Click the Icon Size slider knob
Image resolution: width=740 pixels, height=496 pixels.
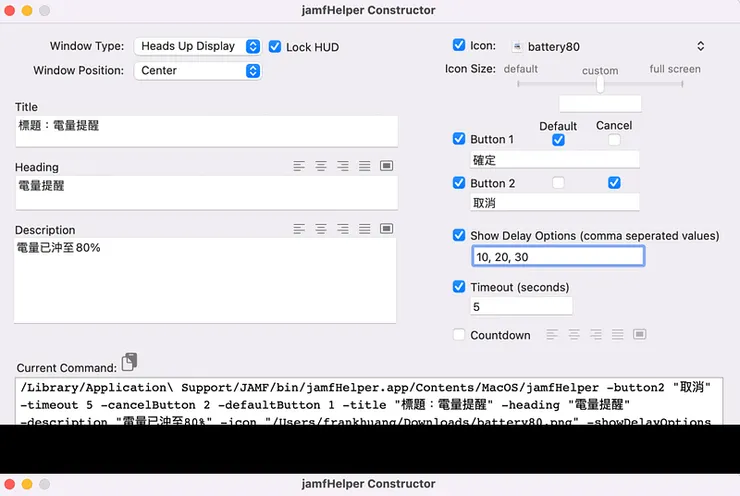coord(600,84)
